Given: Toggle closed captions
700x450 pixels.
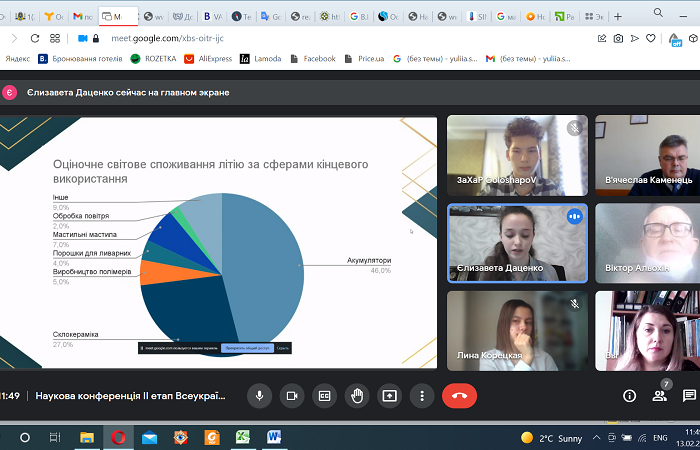Looking at the screenshot, I should tap(323, 395).
